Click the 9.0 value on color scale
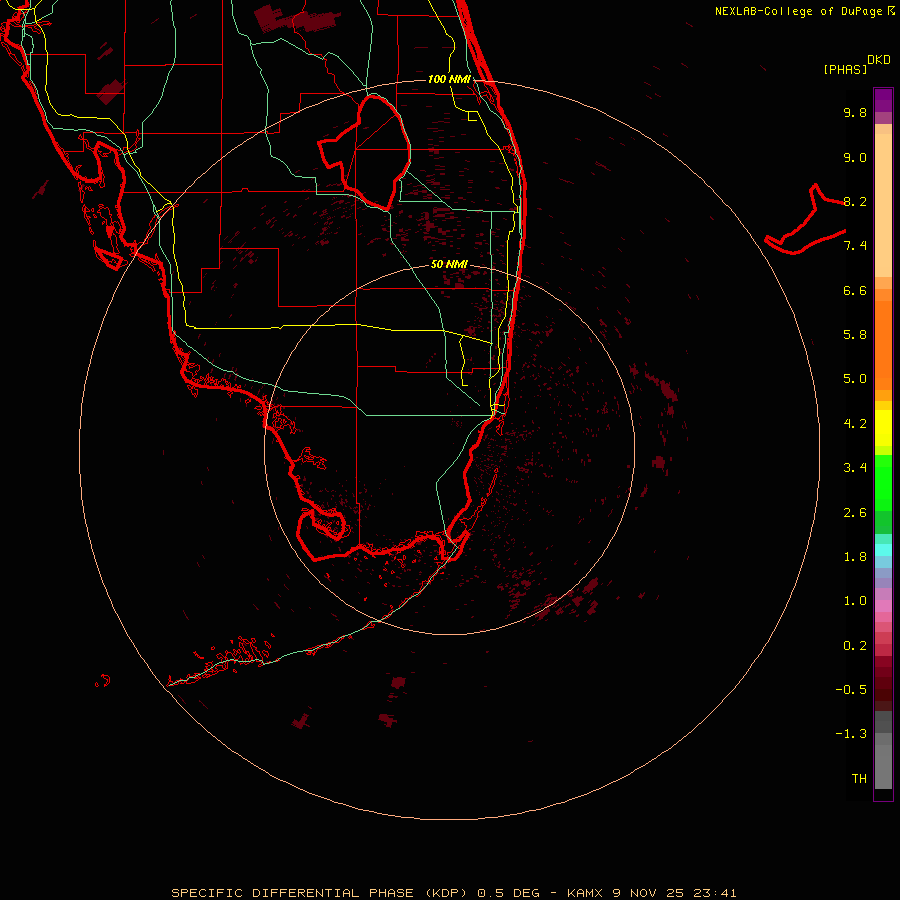 pyautogui.click(x=855, y=157)
